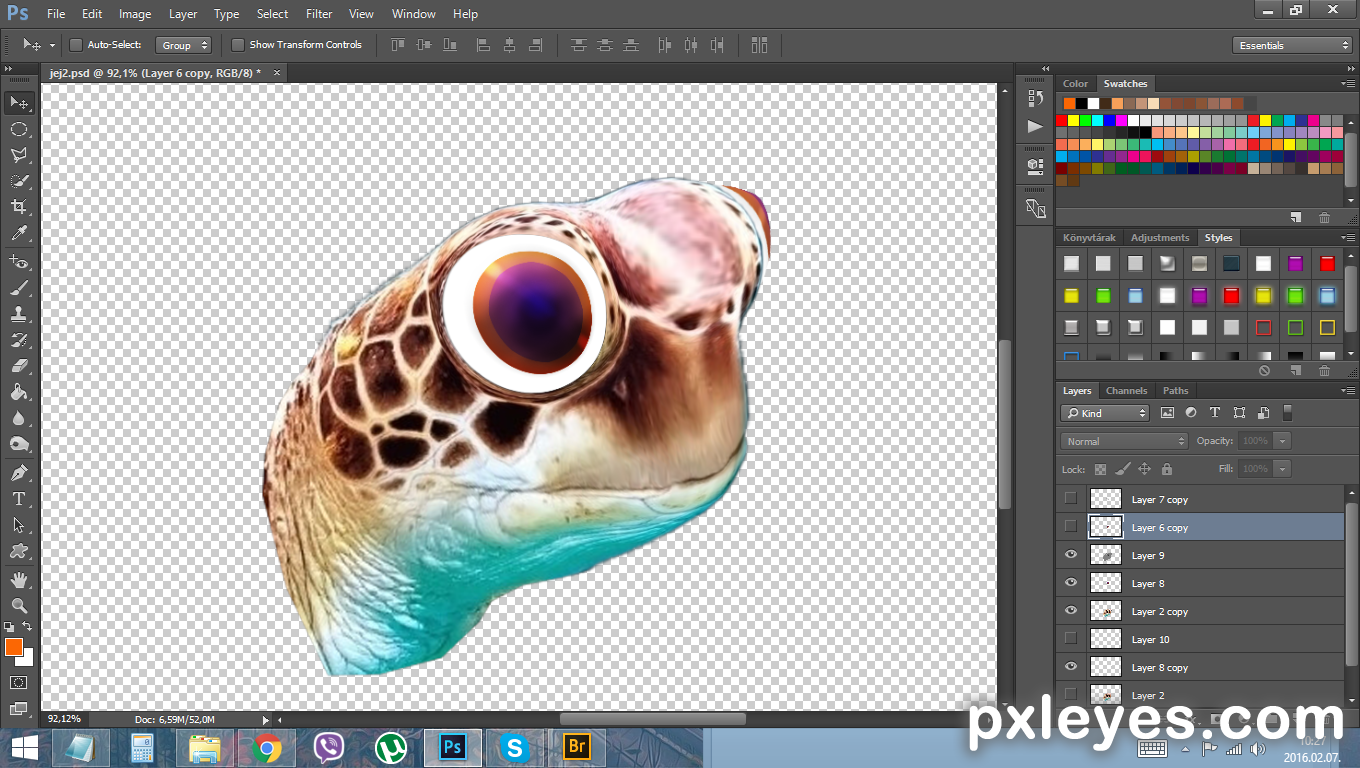Image resolution: width=1360 pixels, height=768 pixels.
Task: Select the Clone Stamp tool
Action: (x=19, y=314)
